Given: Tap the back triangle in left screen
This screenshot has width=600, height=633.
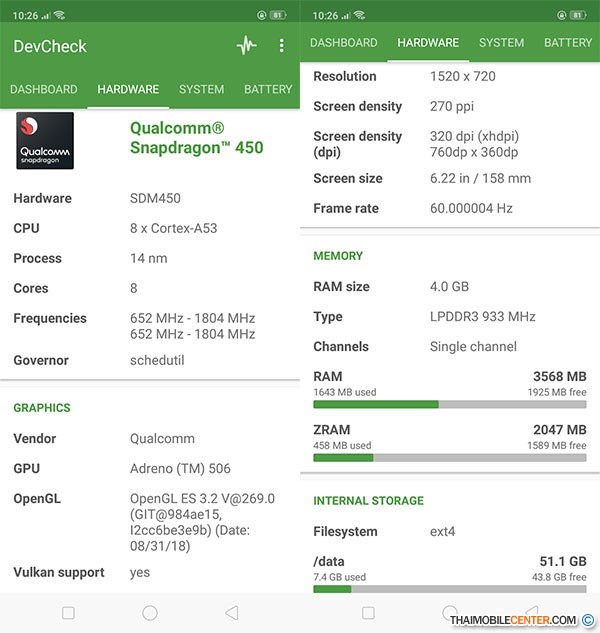Looking at the screenshot, I should (x=232, y=613).
